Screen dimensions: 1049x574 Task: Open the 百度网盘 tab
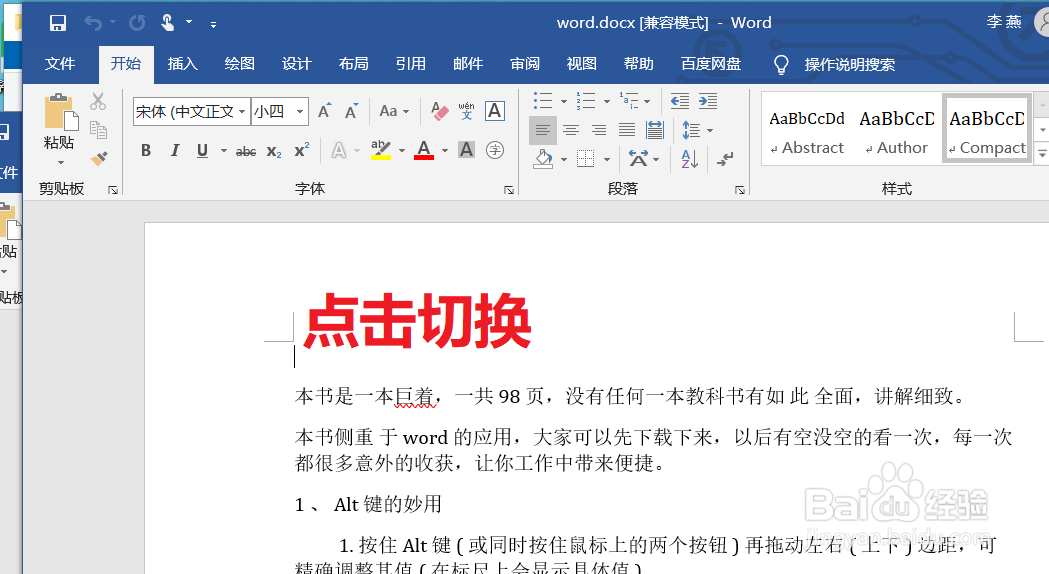[x=710, y=64]
